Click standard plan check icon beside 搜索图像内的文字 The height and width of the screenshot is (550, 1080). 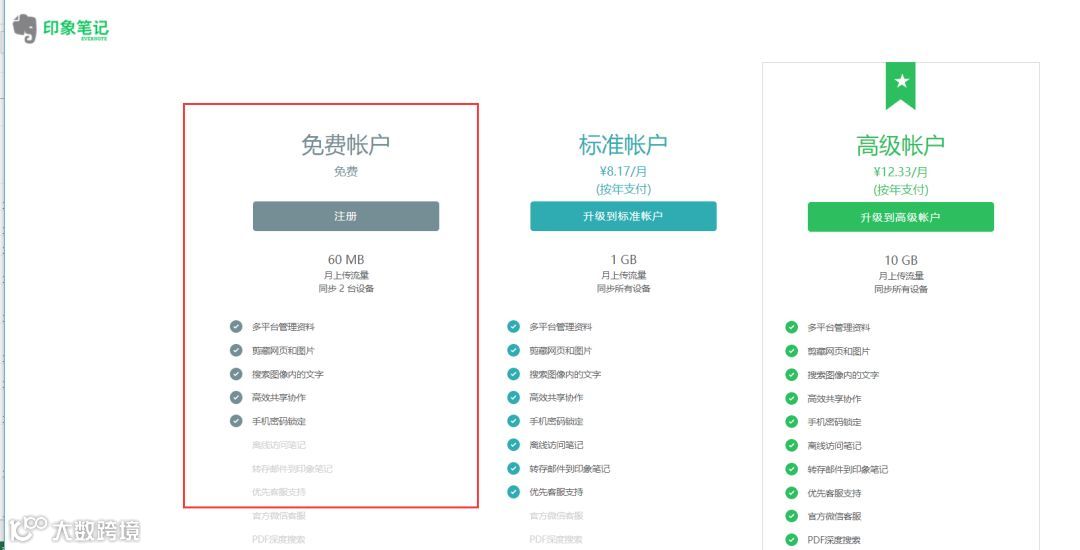tap(513, 374)
